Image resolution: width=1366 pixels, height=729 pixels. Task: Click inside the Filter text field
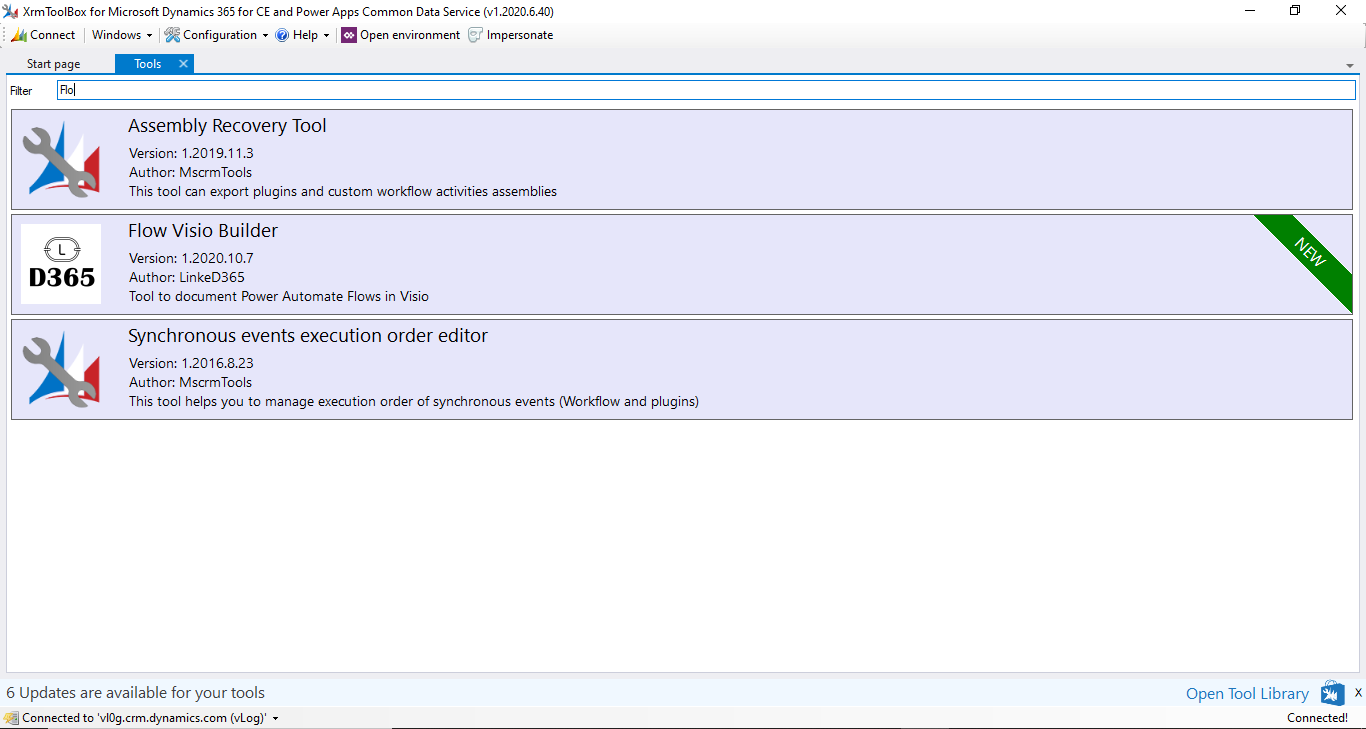(x=706, y=90)
